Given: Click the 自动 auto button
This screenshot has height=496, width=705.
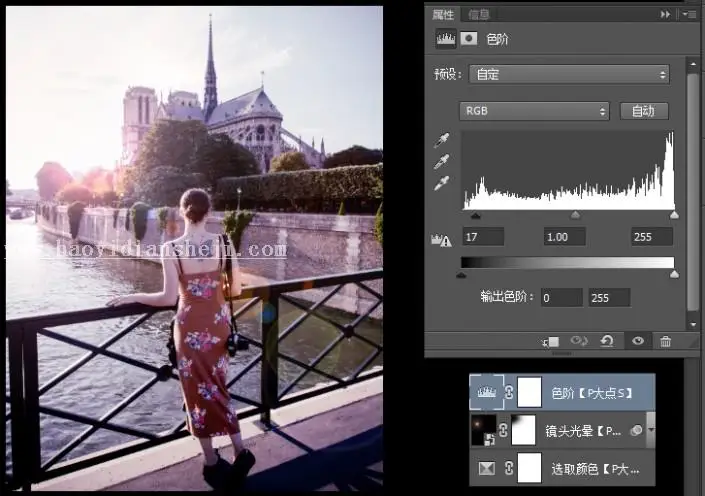Looking at the screenshot, I should [x=644, y=111].
